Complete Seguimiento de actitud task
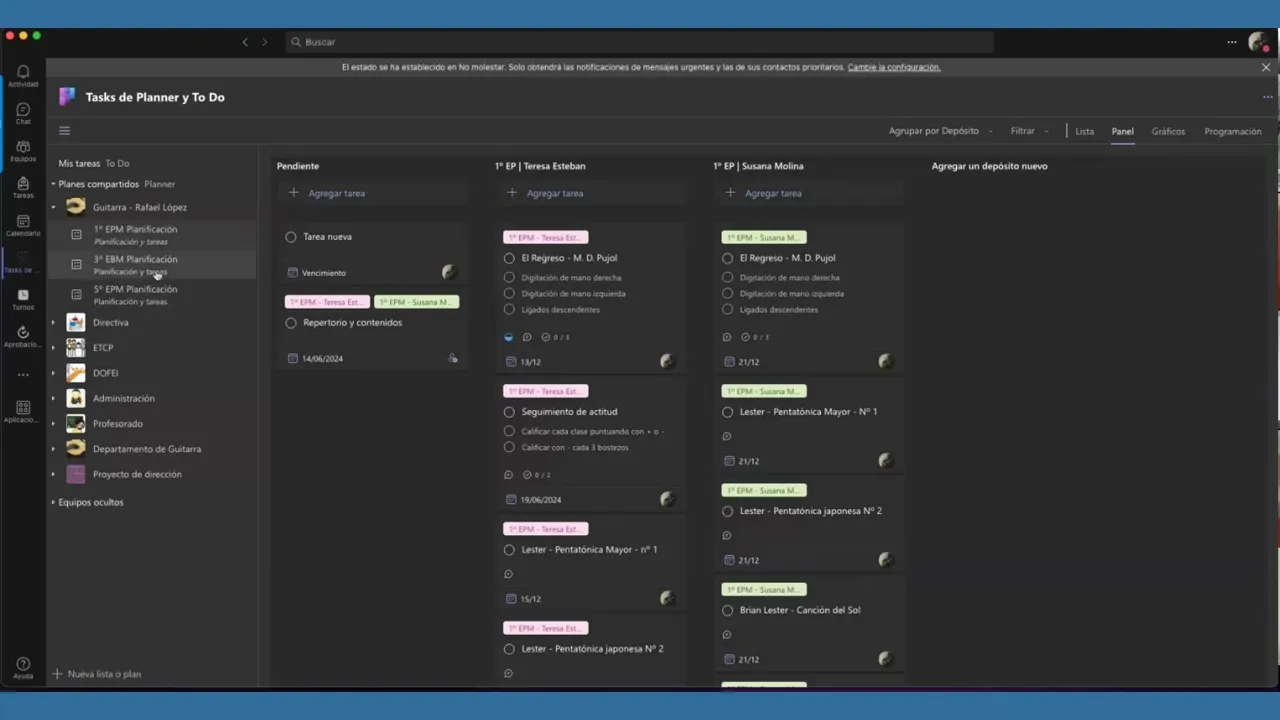The image size is (1280, 720). tap(509, 412)
